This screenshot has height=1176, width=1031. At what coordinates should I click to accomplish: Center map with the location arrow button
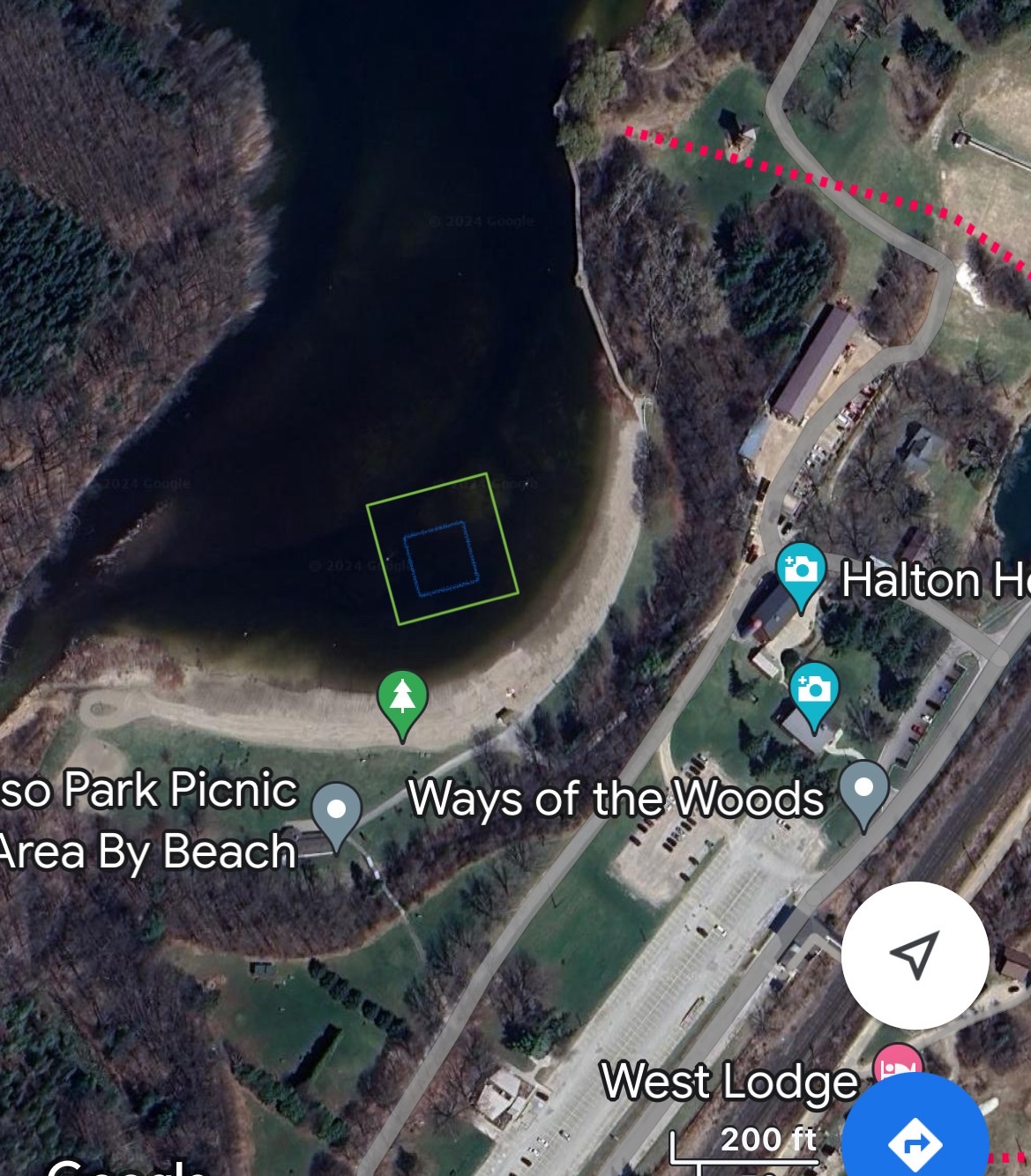(x=915, y=955)
